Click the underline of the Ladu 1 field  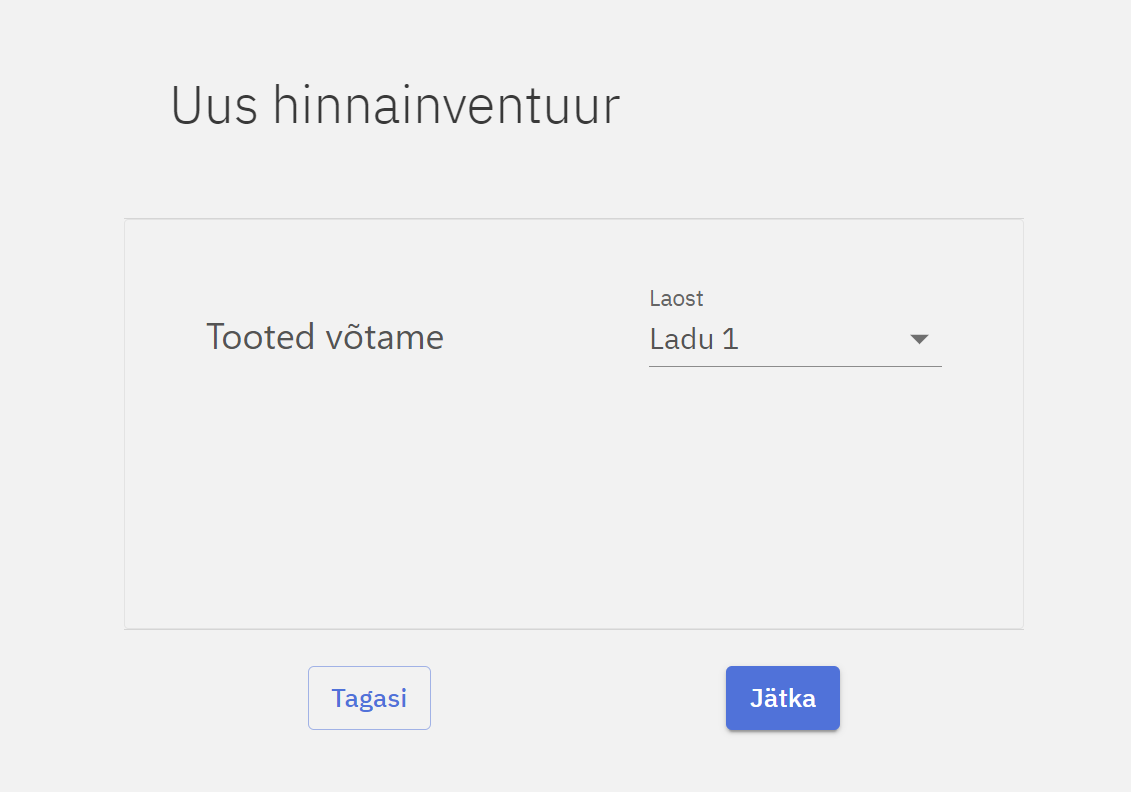795,366
